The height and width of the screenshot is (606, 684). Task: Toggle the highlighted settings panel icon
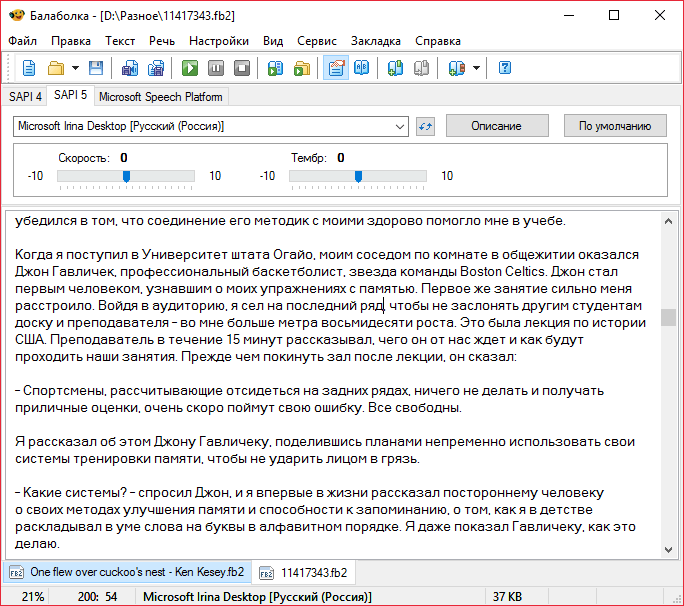click(x=336, y=68)
